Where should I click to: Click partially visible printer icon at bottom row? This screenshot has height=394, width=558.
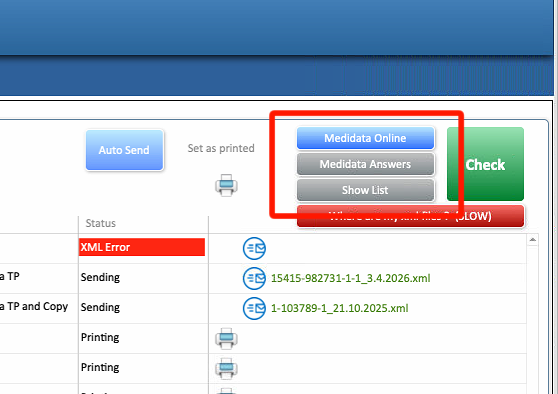226,391
